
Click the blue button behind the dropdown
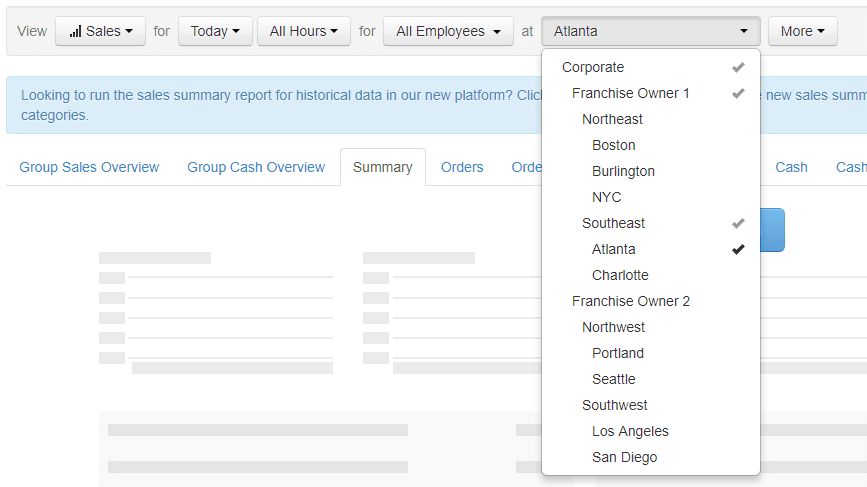[772, 230]
